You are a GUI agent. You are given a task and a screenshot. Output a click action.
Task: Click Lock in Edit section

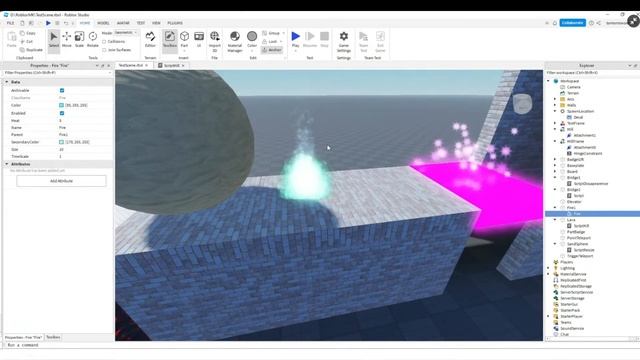point(272,42)
